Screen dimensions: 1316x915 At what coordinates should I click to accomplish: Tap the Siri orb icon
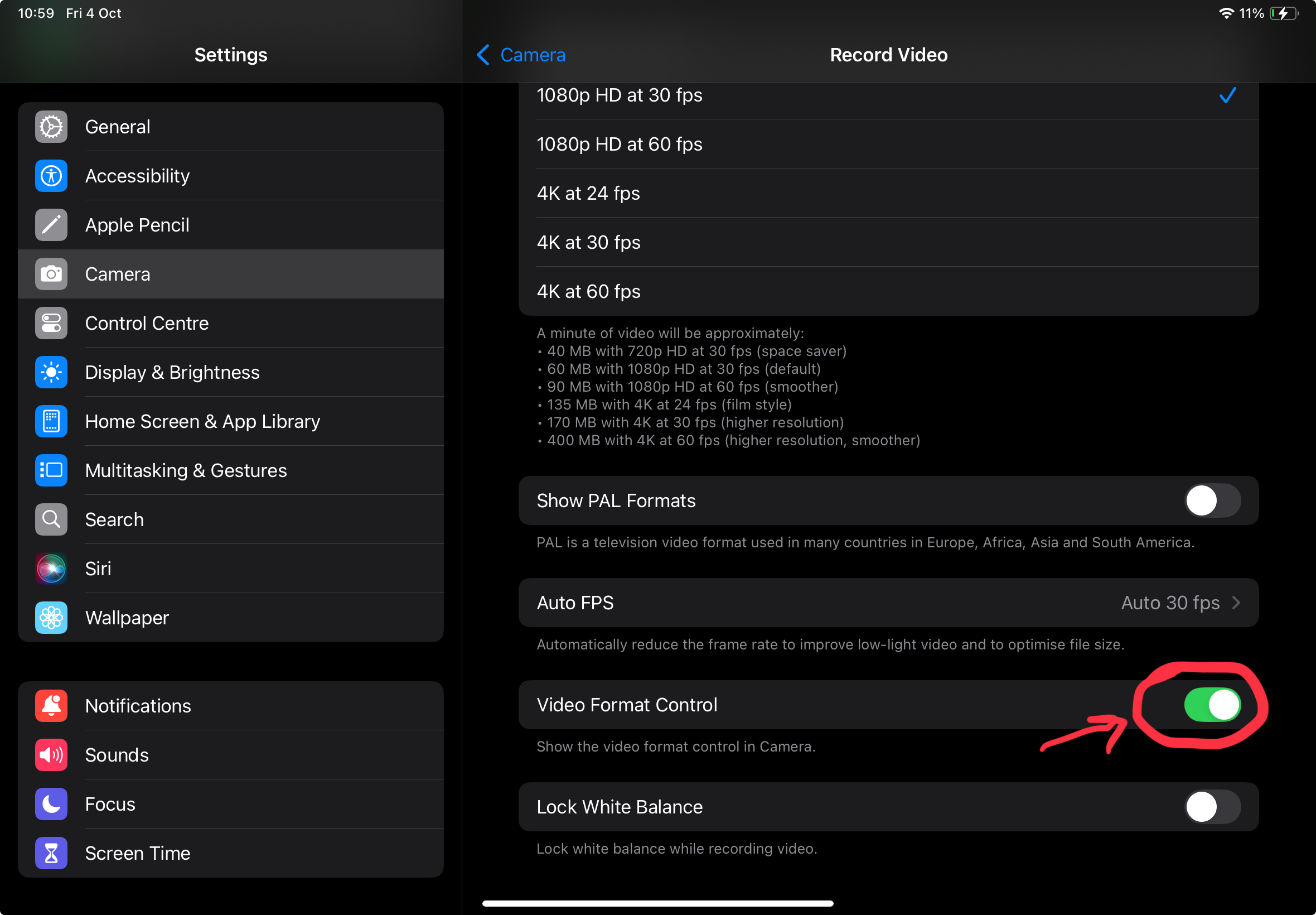(x=51, y=569)
